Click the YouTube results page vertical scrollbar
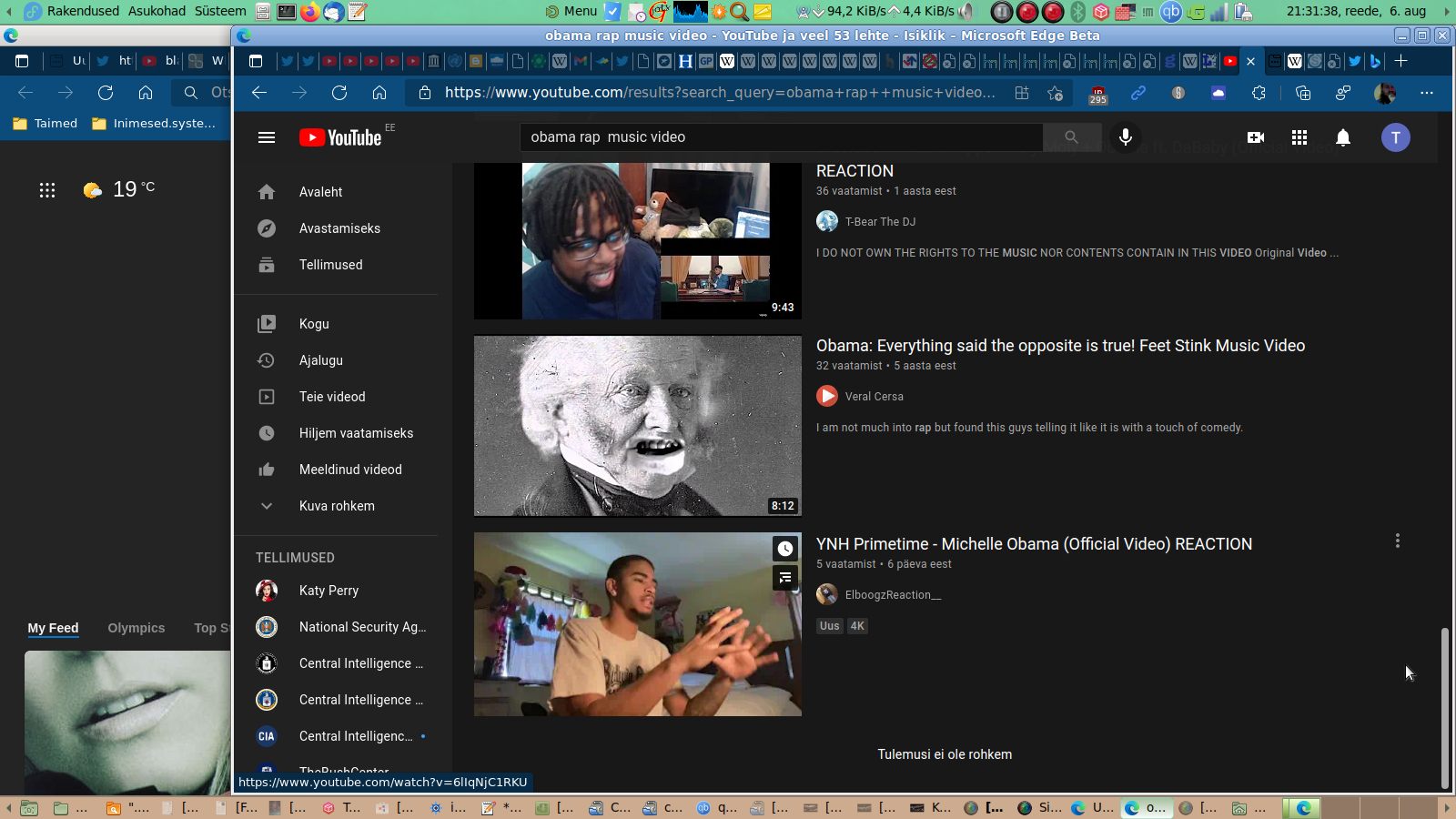The image size is (1456, 819). pyautogui.click(x=1444, y=706)
